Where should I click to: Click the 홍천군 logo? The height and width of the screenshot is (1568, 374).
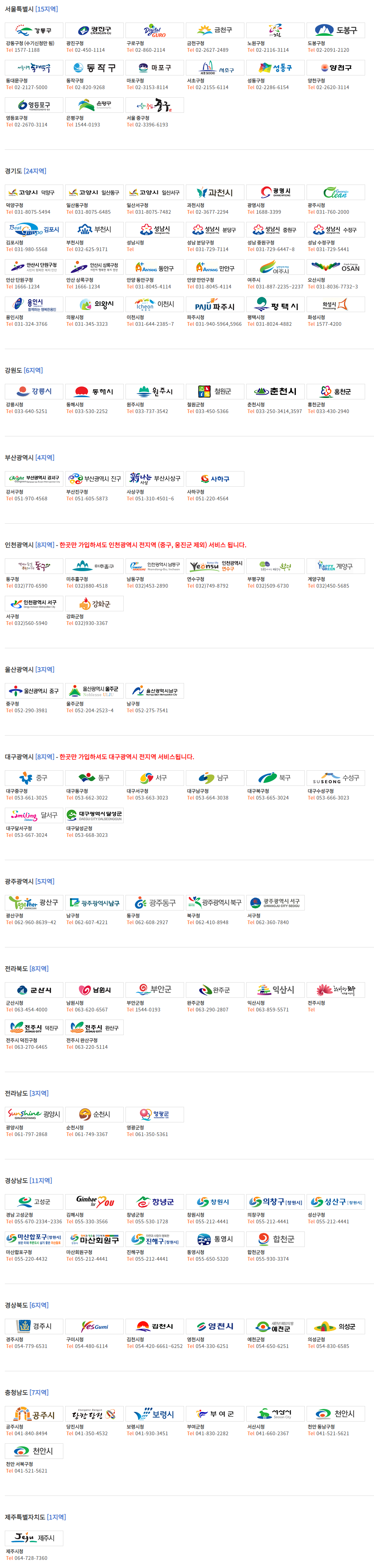335,391
